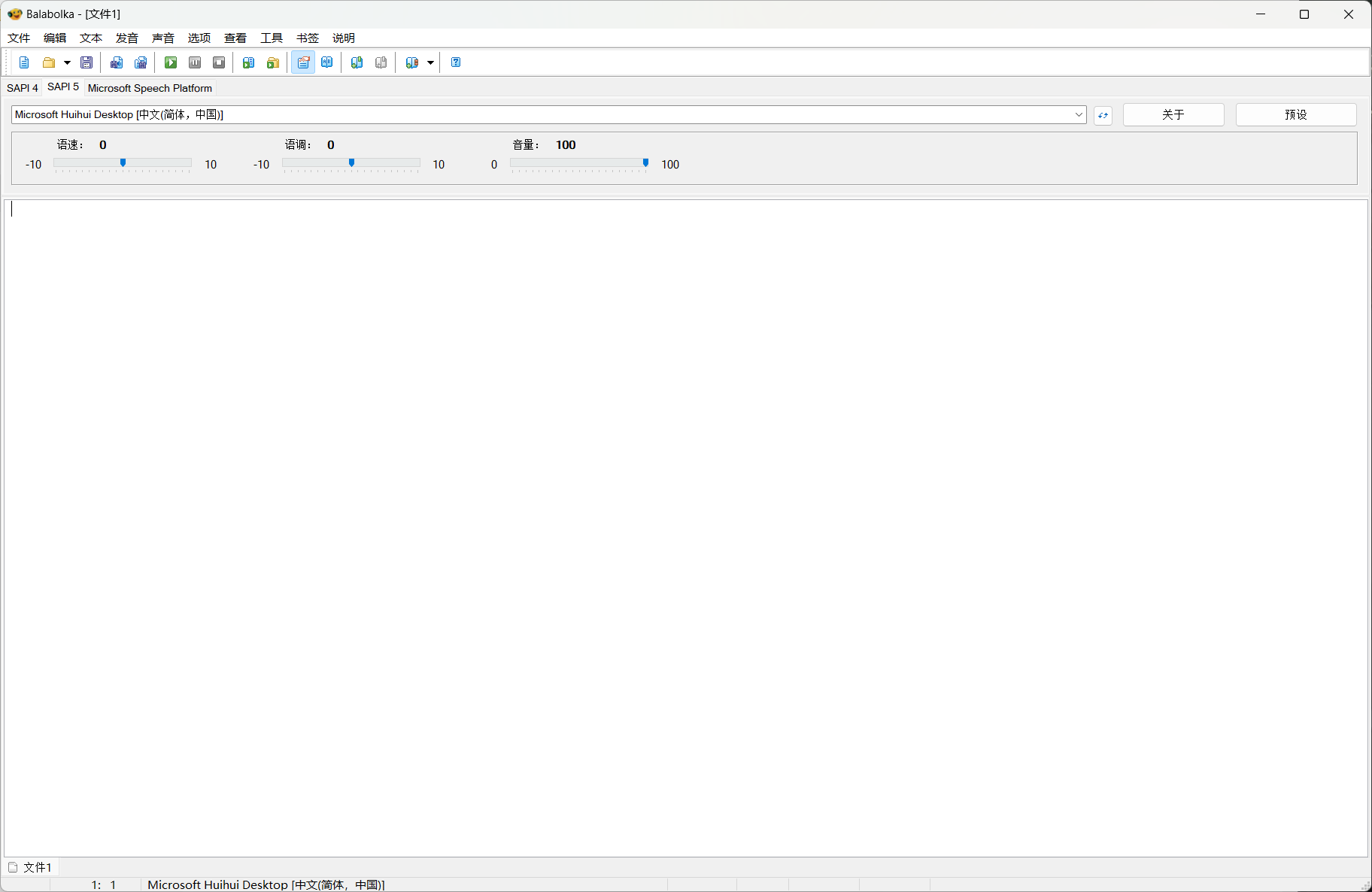Open the 文本 menu
The width and height of the screenshot is (1372, 892).
(91, 38)
